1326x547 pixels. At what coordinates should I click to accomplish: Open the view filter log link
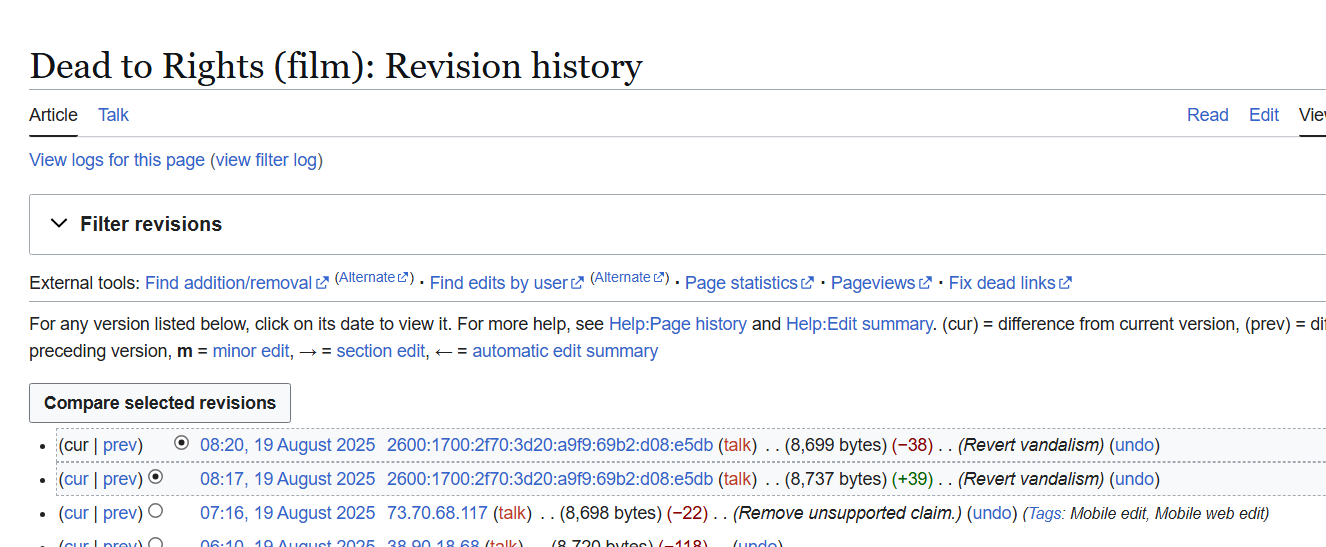tap(266, 160)
